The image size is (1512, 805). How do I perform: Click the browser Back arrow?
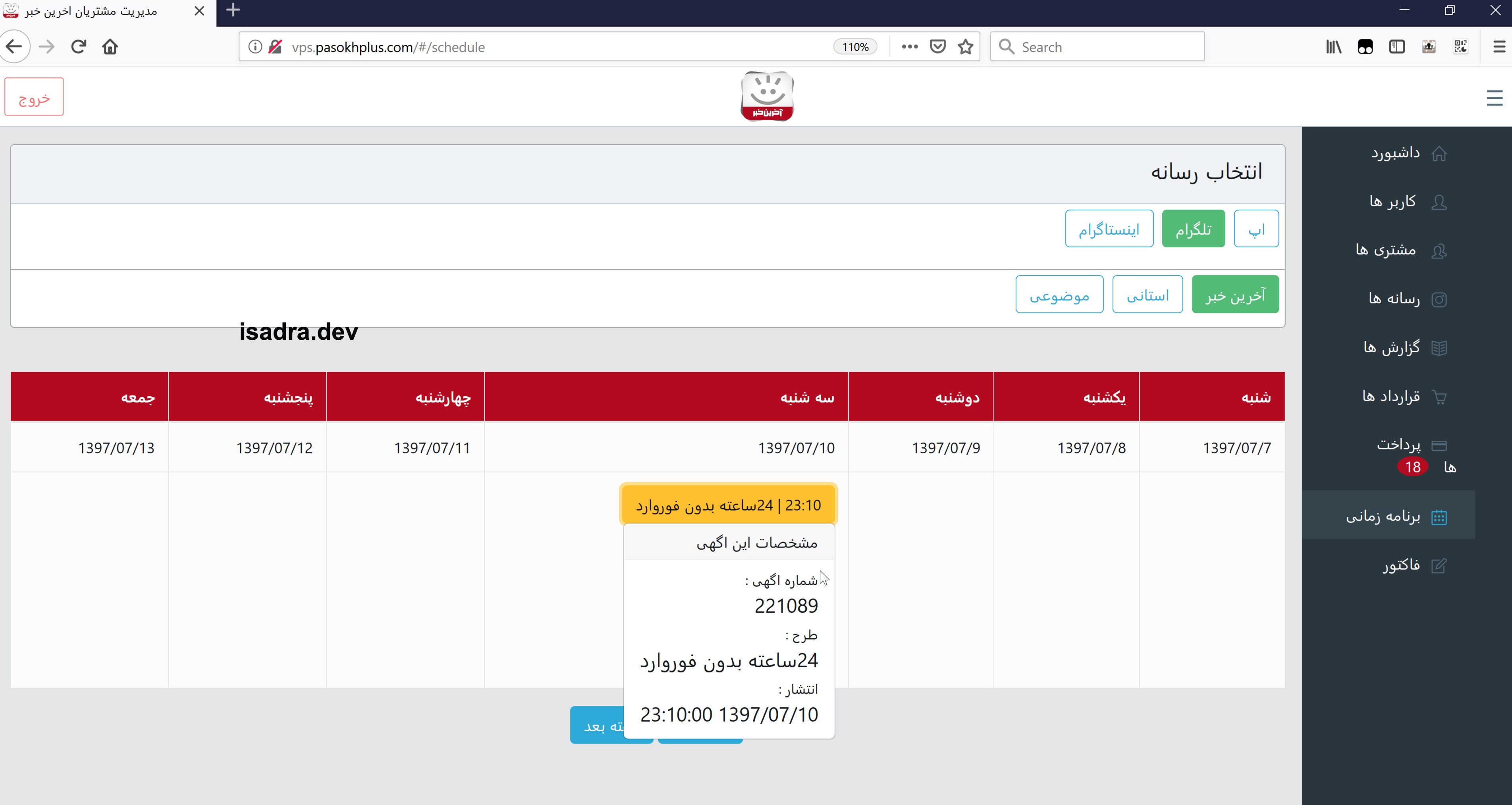click(x=14, y=47)
